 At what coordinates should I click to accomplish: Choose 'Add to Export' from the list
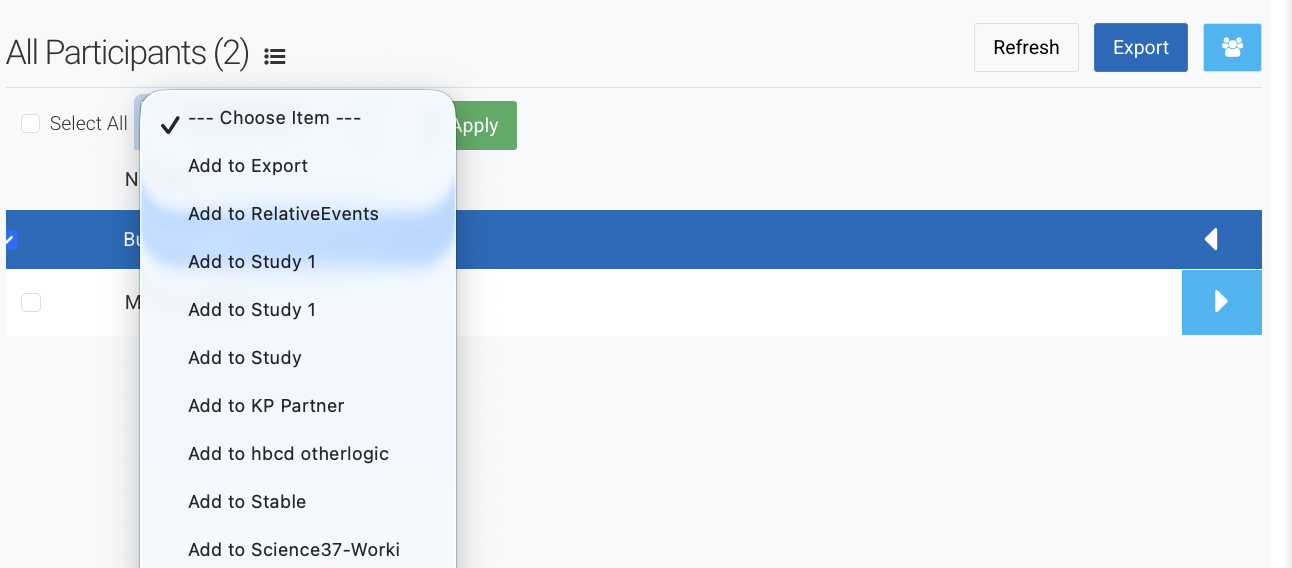click(248, 166)
